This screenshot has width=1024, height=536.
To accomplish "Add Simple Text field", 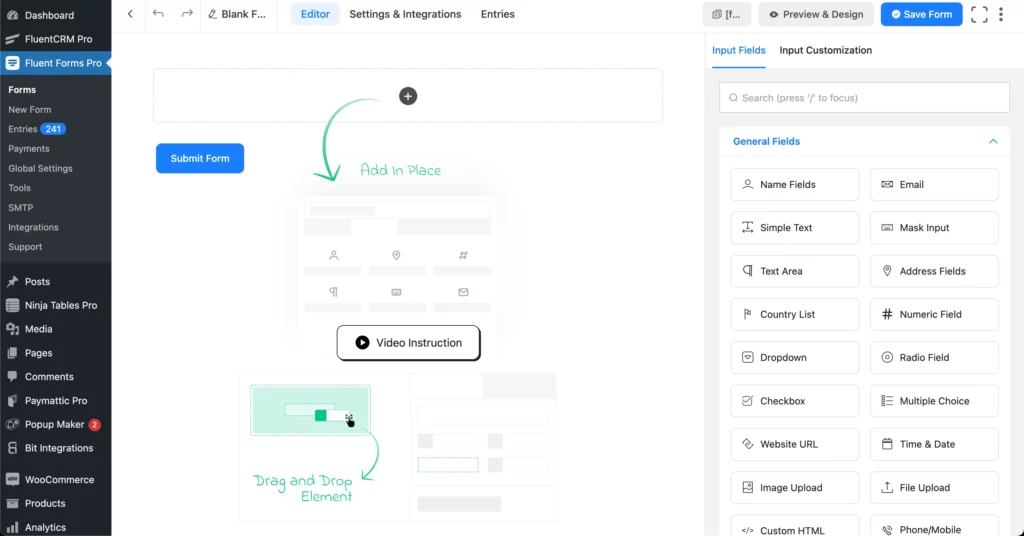I will pyautogui.click(x=794, y=228).
